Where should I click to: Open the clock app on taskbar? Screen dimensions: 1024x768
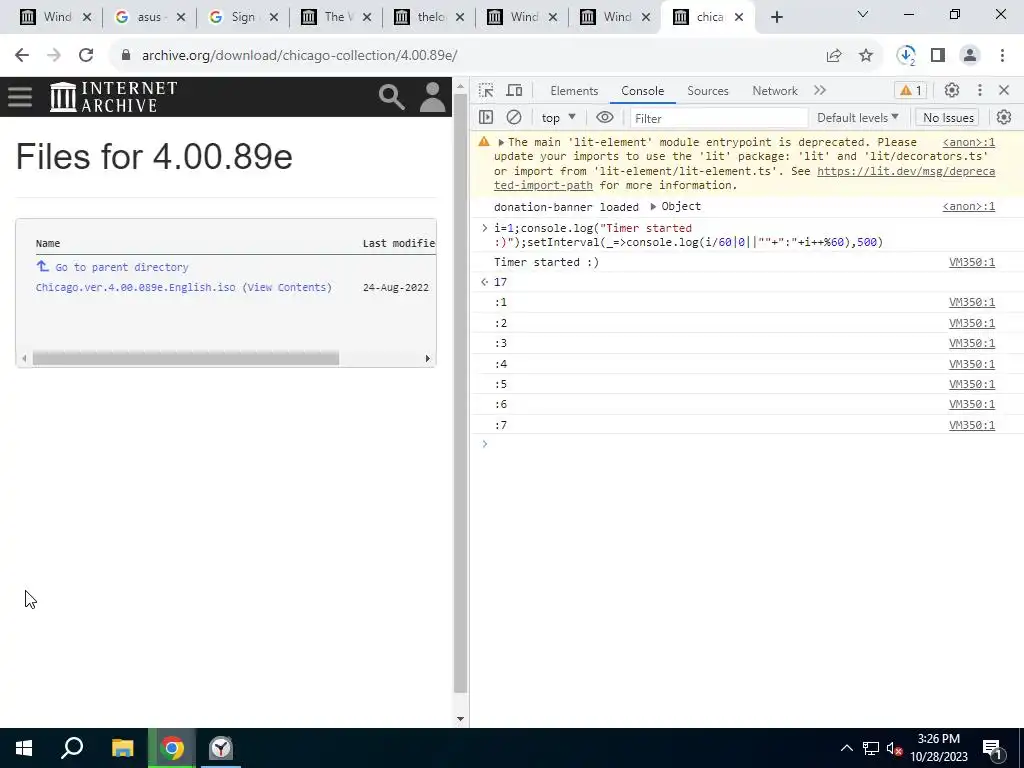coord(221,748)
